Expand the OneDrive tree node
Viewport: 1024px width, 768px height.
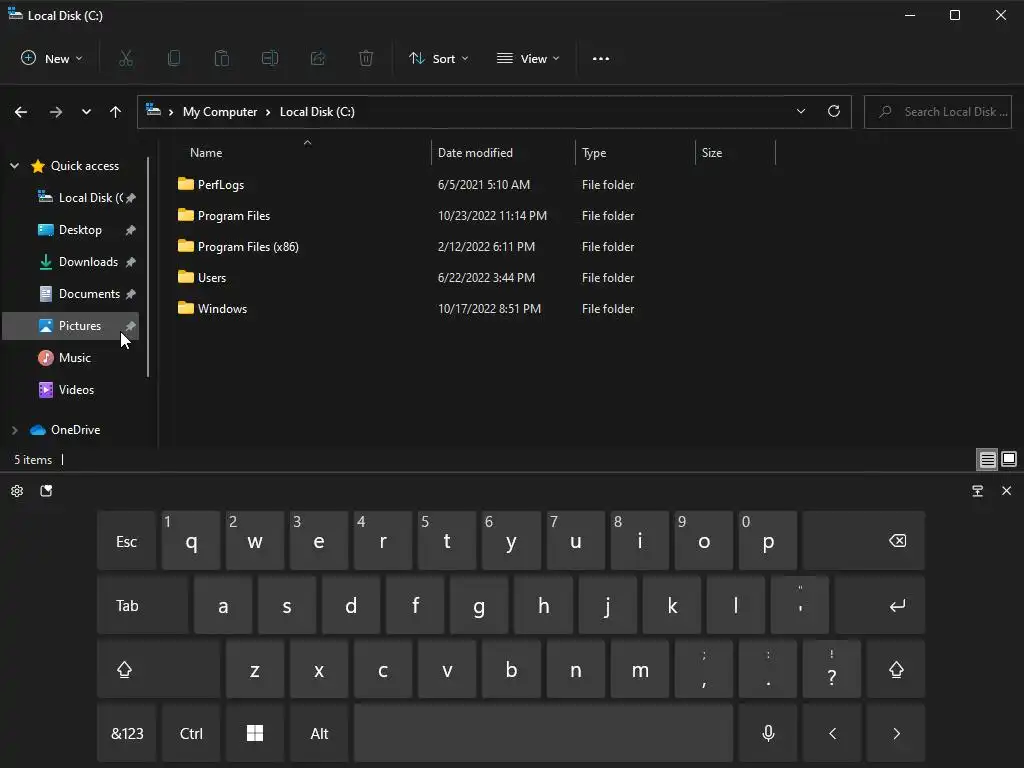tap(14, 430)
